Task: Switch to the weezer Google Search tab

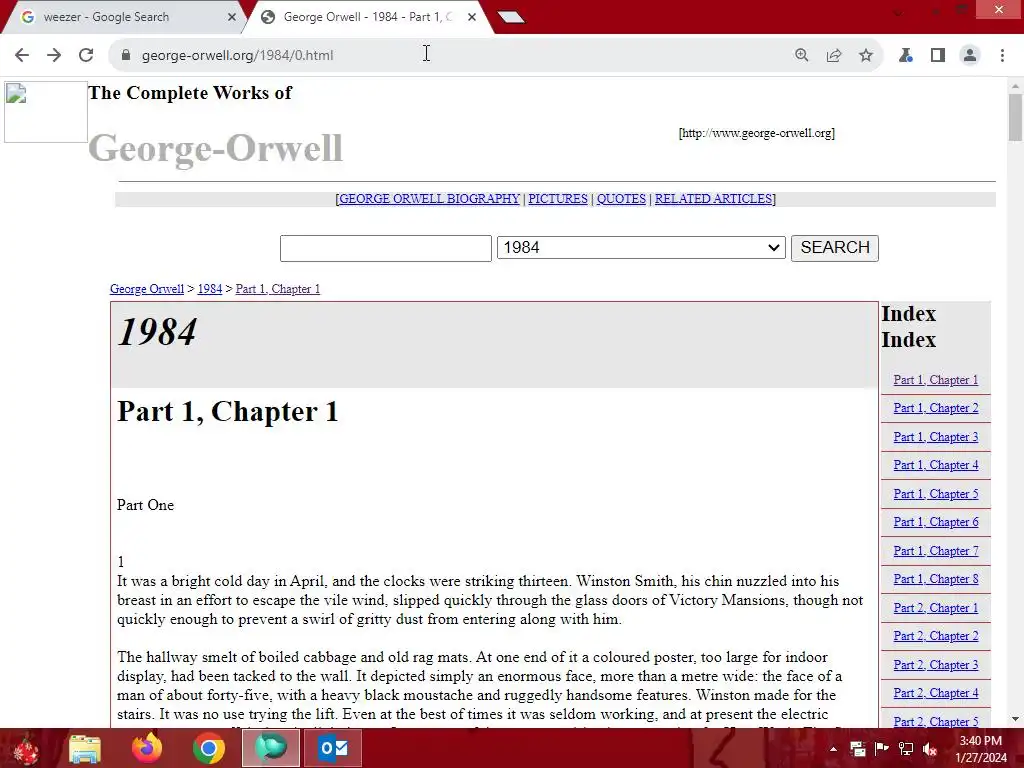Action: 124,18
